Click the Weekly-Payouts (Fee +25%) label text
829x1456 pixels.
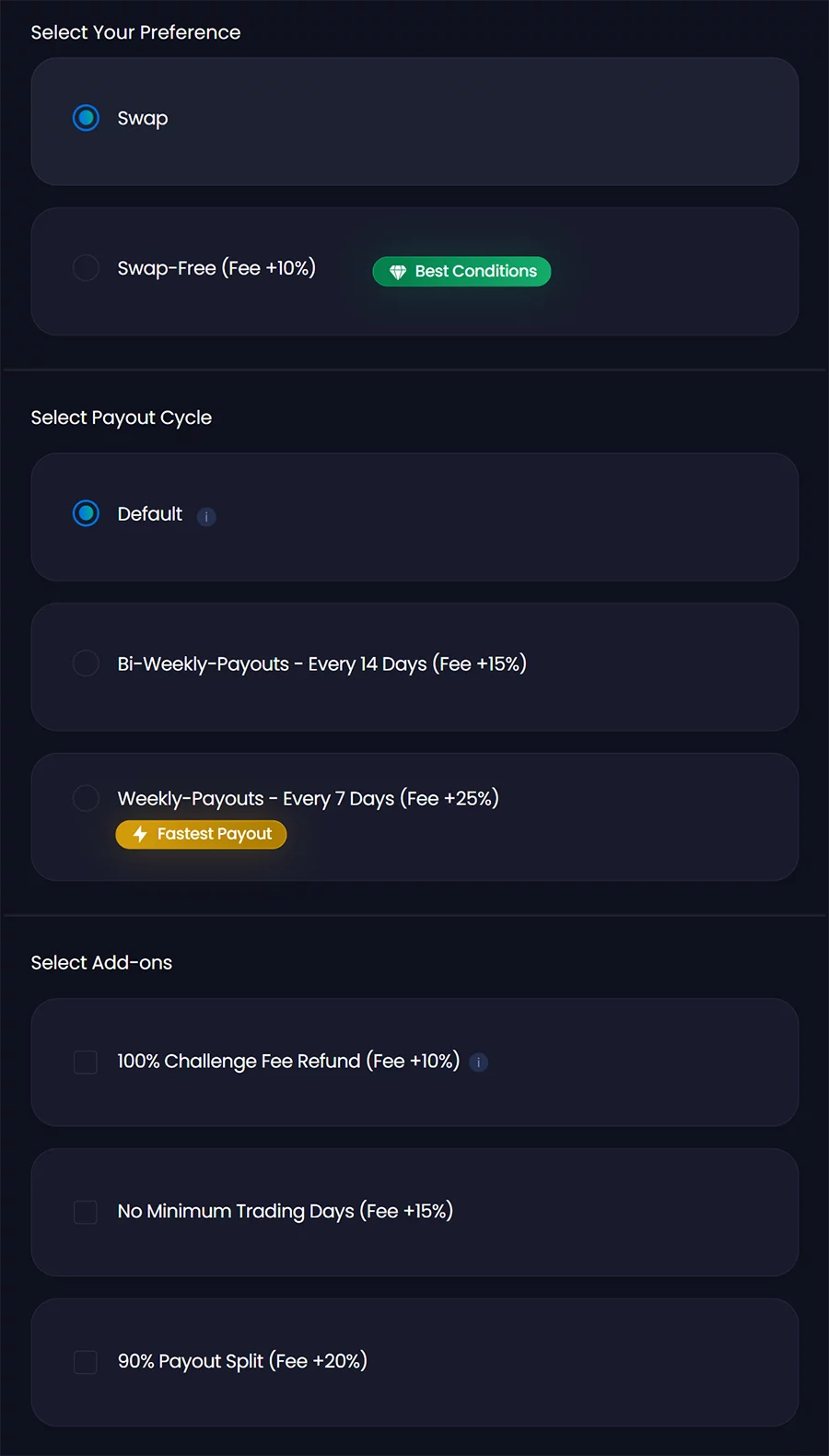click(x=308, y=798)
